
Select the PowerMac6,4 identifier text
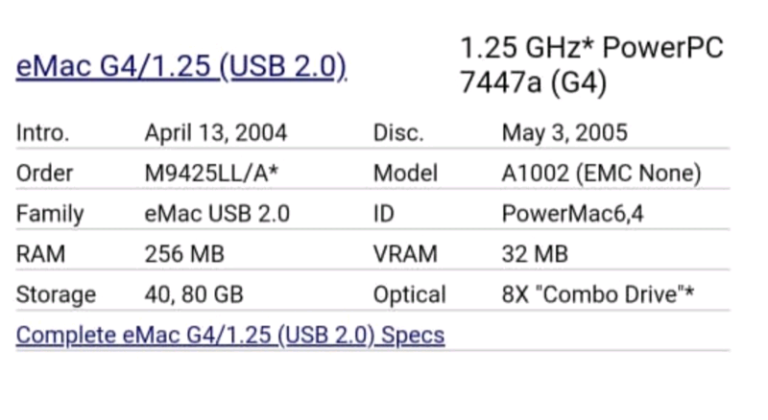[x=573, y=214]
